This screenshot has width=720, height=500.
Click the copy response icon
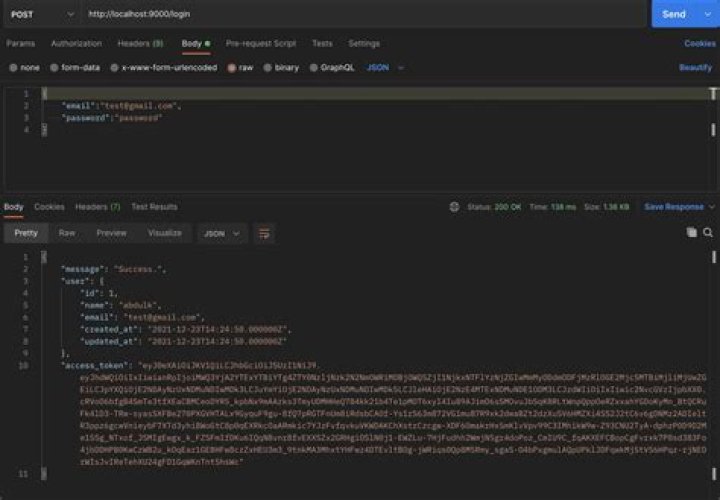692,232
